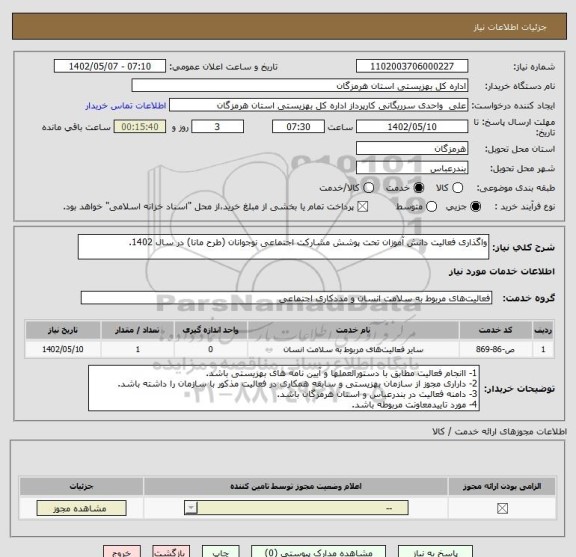
Task: Click the countdown timer 00:15:40
Action: tap(140, 127)
